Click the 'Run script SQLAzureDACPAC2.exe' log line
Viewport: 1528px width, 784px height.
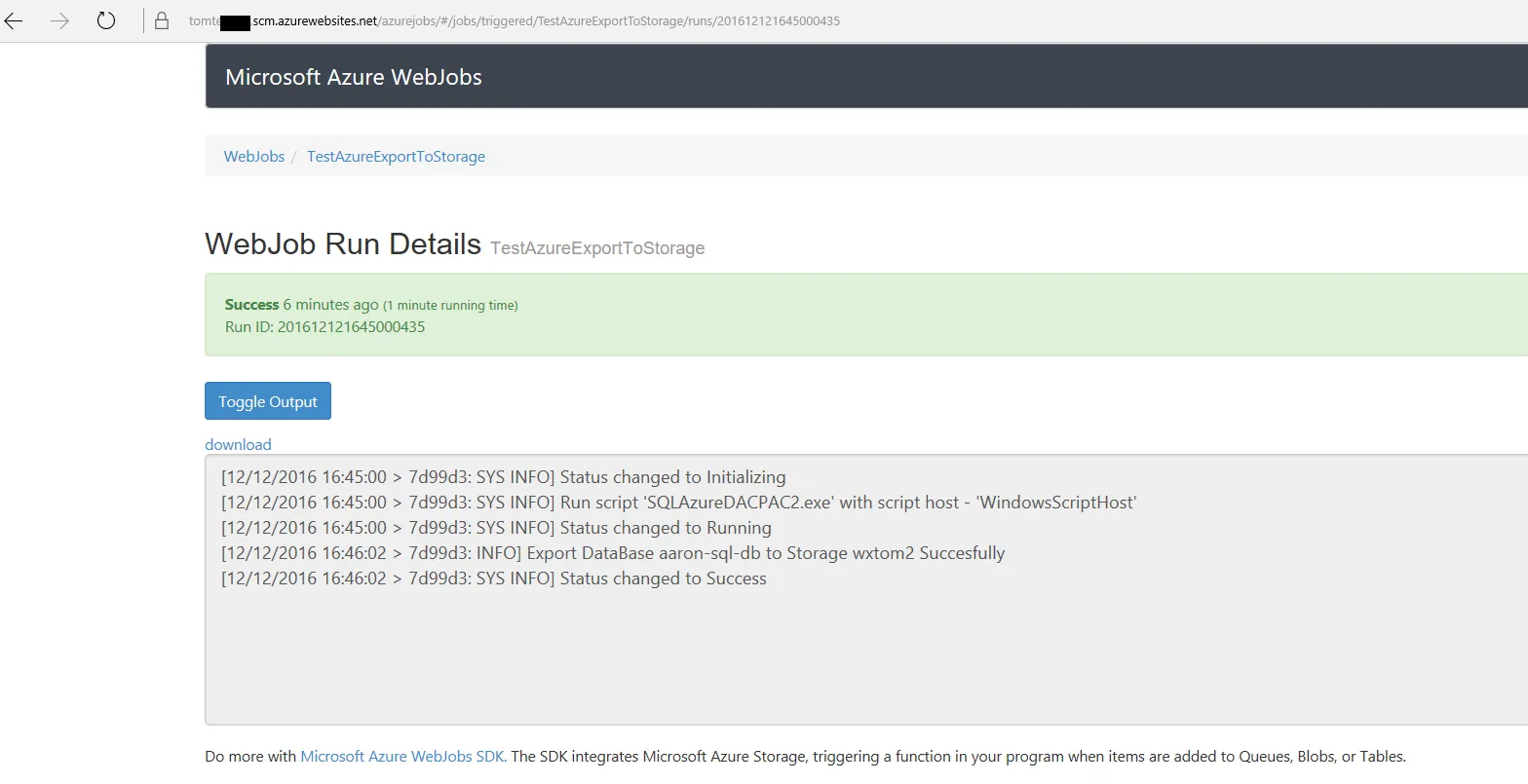(679, 503)
